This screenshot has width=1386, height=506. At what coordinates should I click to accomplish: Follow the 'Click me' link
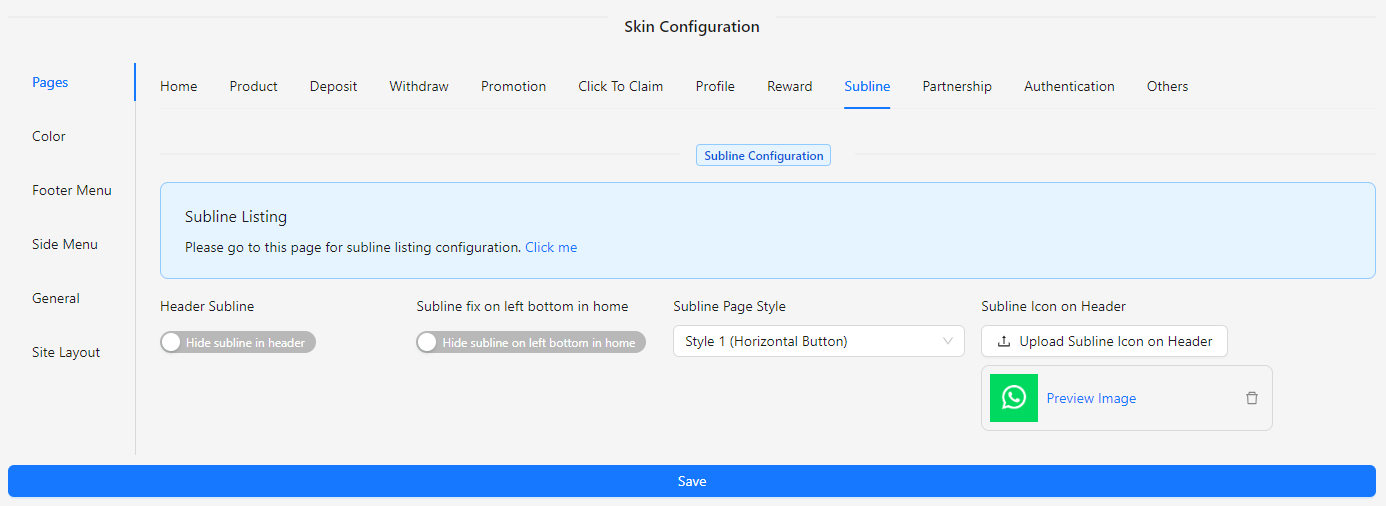click(x=551, y=247)
